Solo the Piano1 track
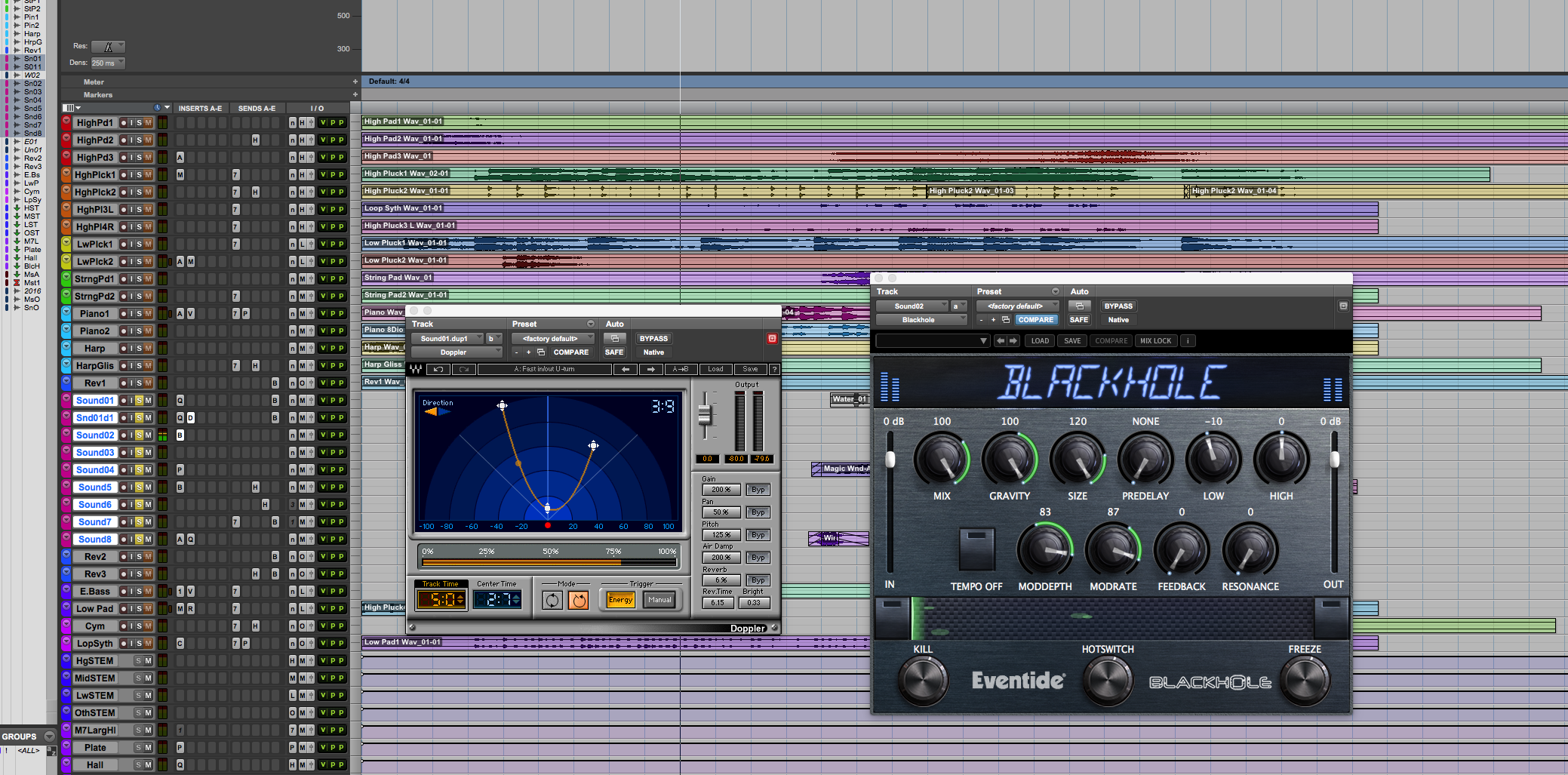Image resolution: width=1568 pixels, height=775 pixels. [139, 314]
